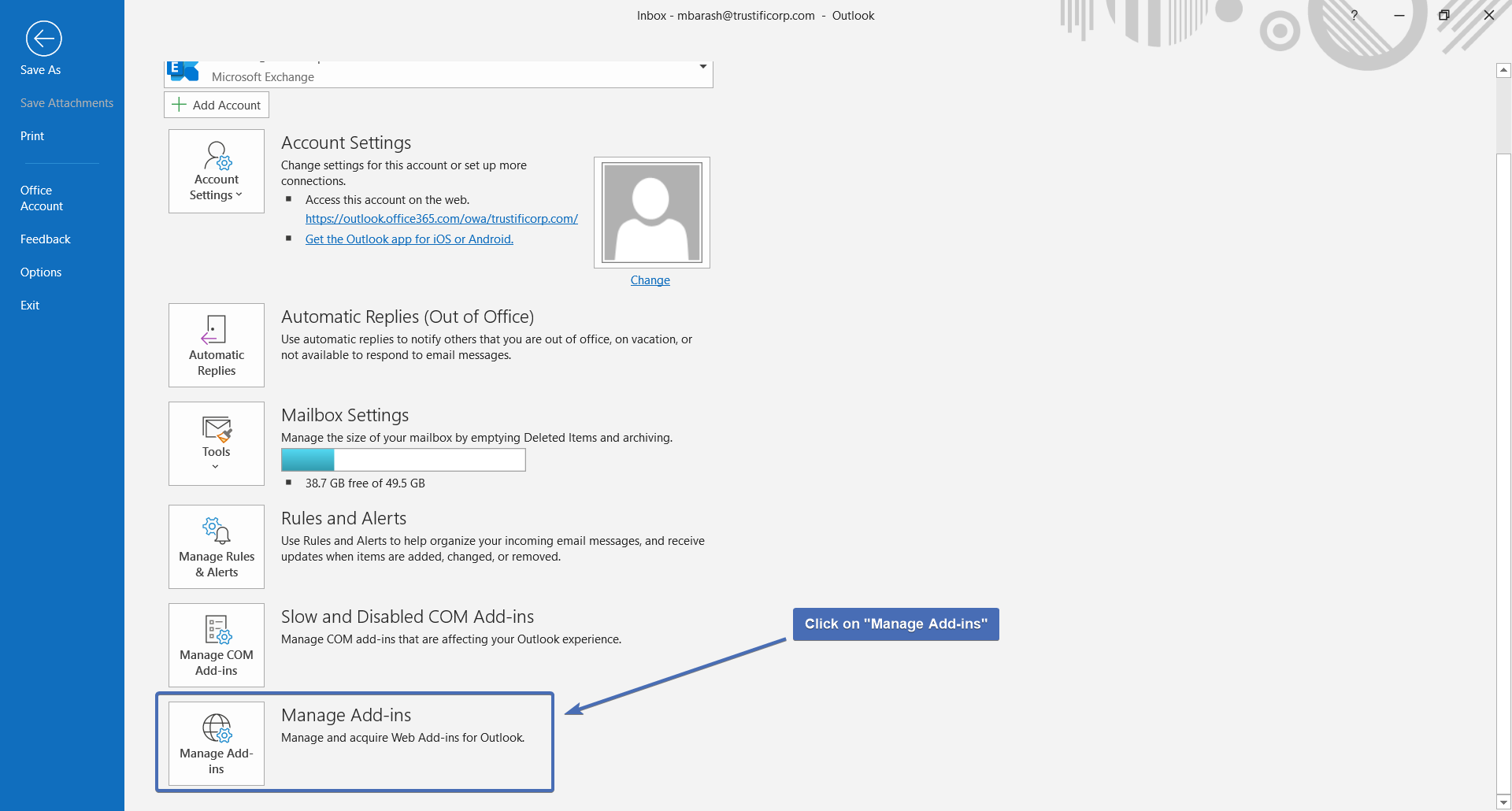The width and height of the screenshot is (1512, 811).
Task: Open Office Account page
Action: pos(42,198)
